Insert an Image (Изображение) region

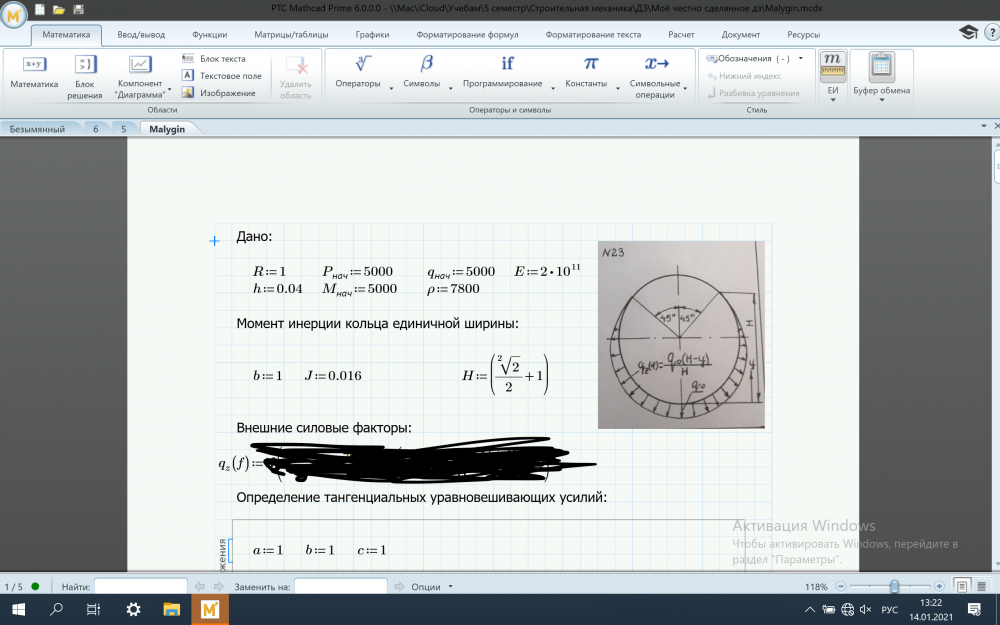219,93
